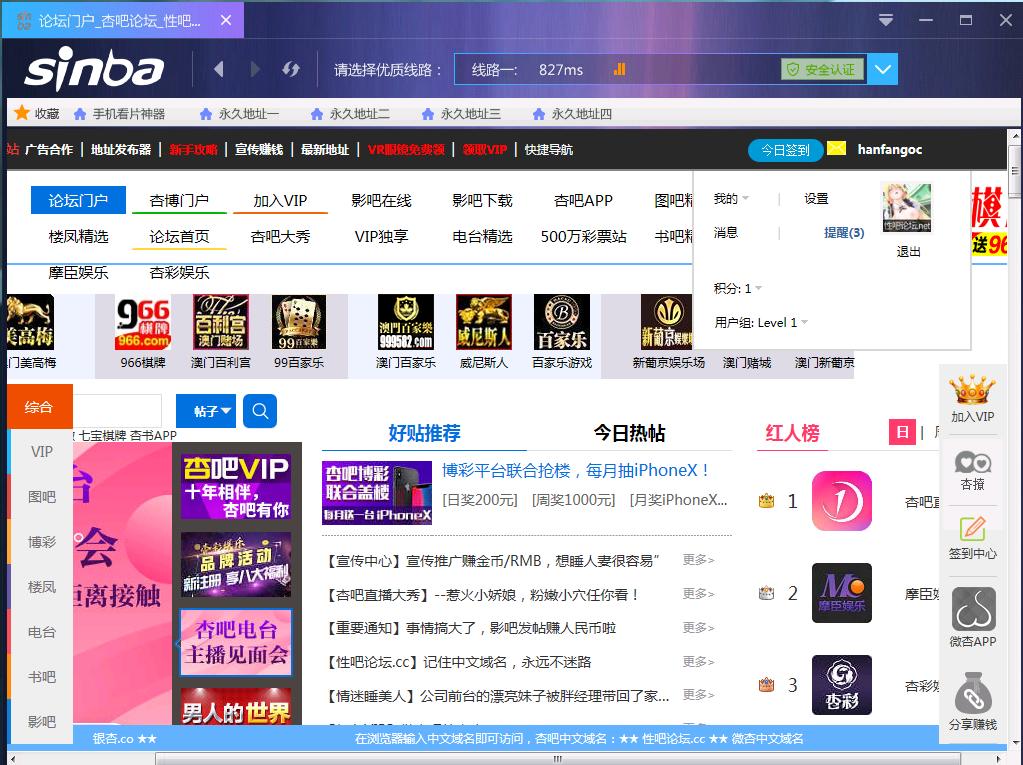Select 图吧 in the left sidebar

point(42,497)
